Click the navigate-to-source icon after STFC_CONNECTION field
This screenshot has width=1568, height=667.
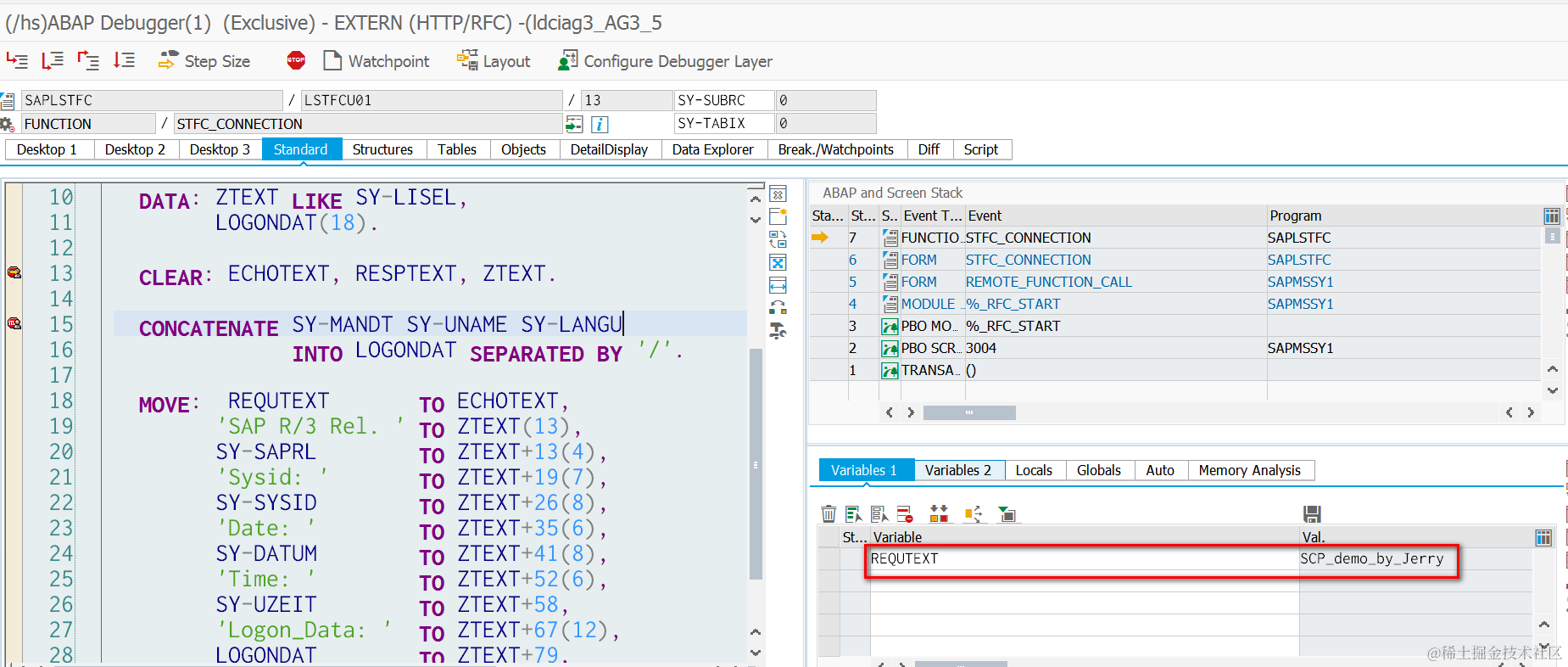(574, 125)
